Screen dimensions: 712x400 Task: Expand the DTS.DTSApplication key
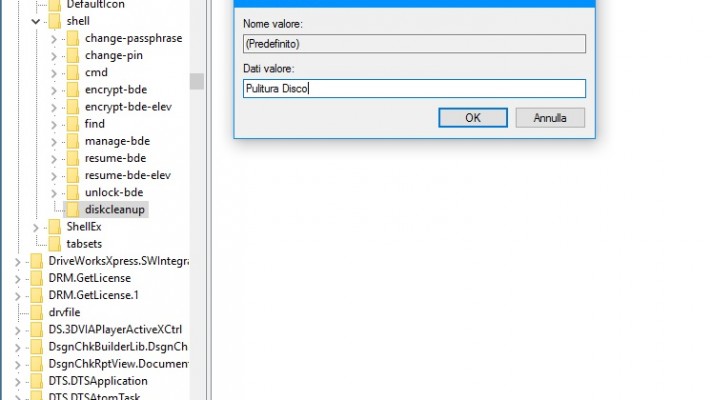coord(18,382)
